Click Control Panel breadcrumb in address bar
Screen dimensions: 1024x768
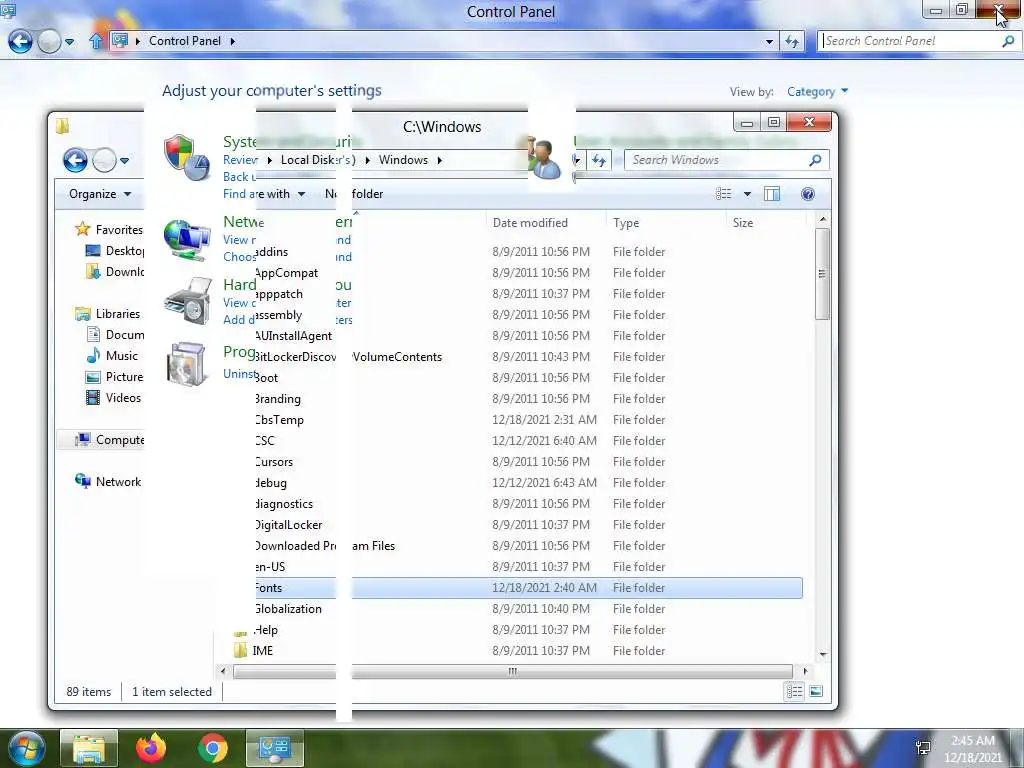coord(185,41)
